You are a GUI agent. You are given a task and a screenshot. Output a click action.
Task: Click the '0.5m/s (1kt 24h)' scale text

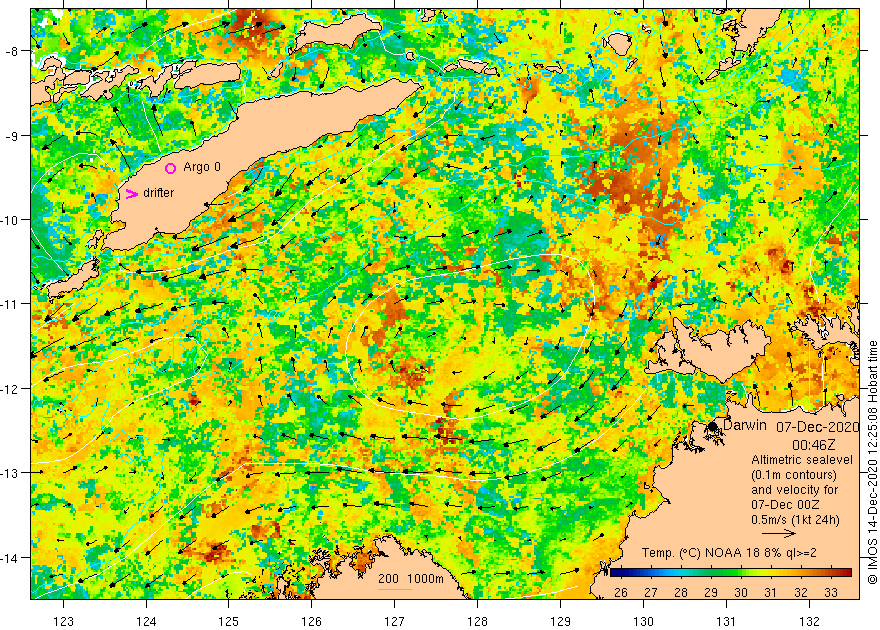pos(795,520)
